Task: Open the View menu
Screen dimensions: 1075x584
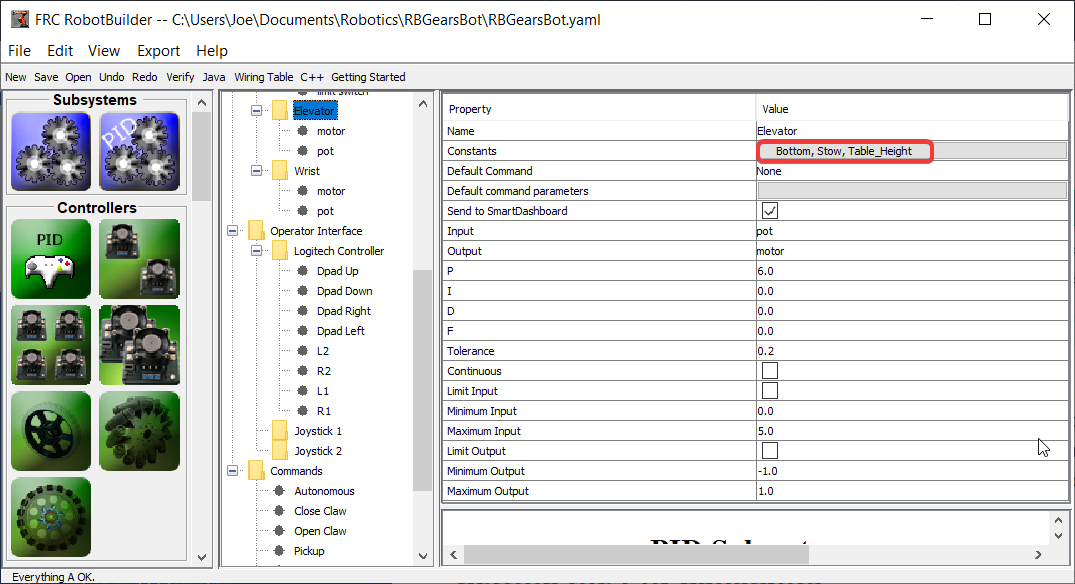Action: [x=103, y=51]
